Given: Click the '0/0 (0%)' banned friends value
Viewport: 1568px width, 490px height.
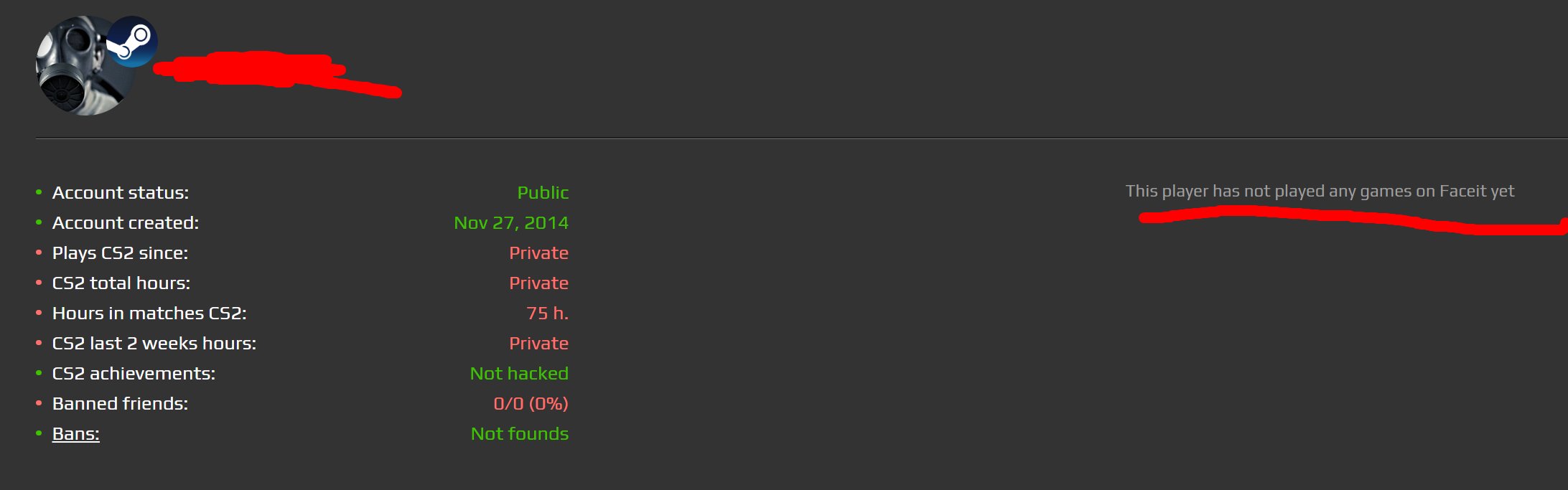Looking at the screenshot, I should coord(531,404).
